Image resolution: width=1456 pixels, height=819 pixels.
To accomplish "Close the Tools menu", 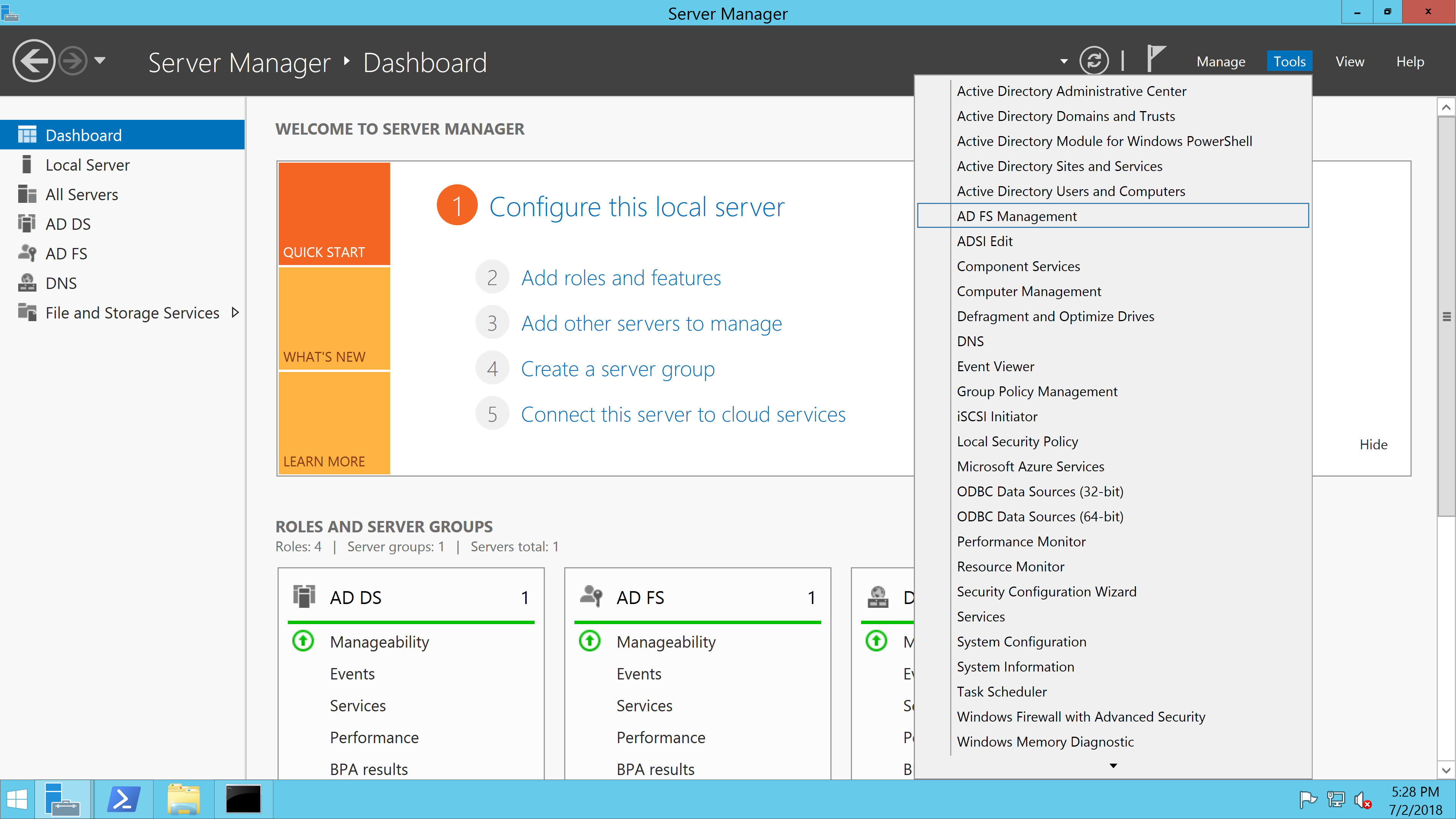I will coord(1289,61).
